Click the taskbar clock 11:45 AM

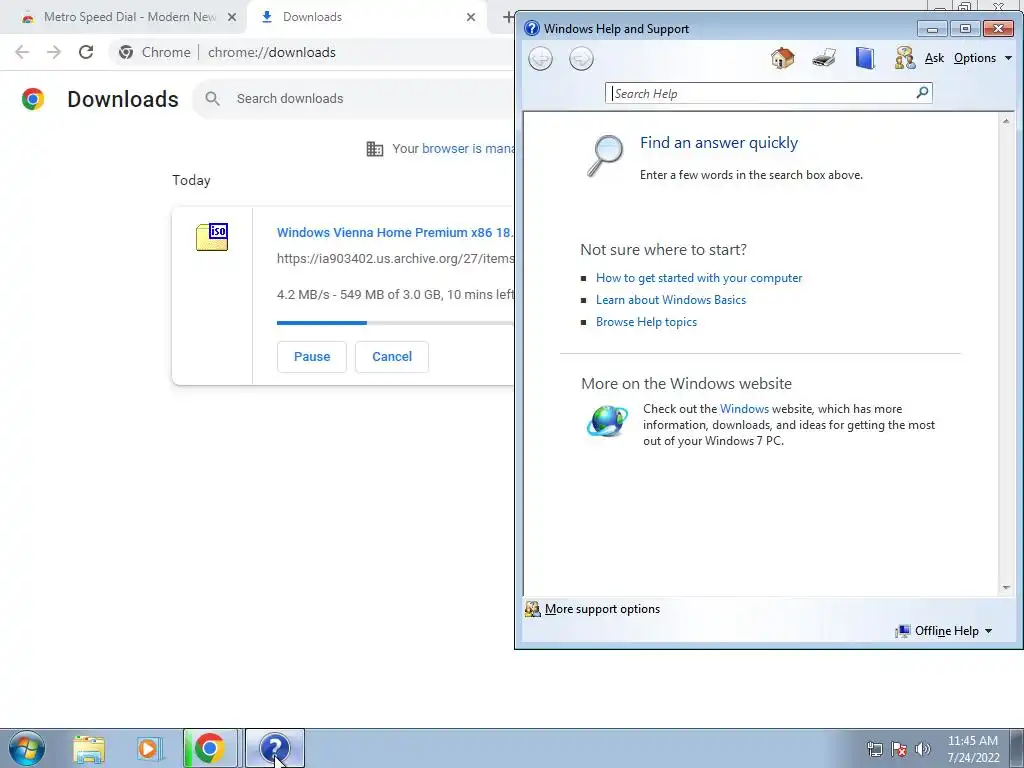(x=972, y=749)
